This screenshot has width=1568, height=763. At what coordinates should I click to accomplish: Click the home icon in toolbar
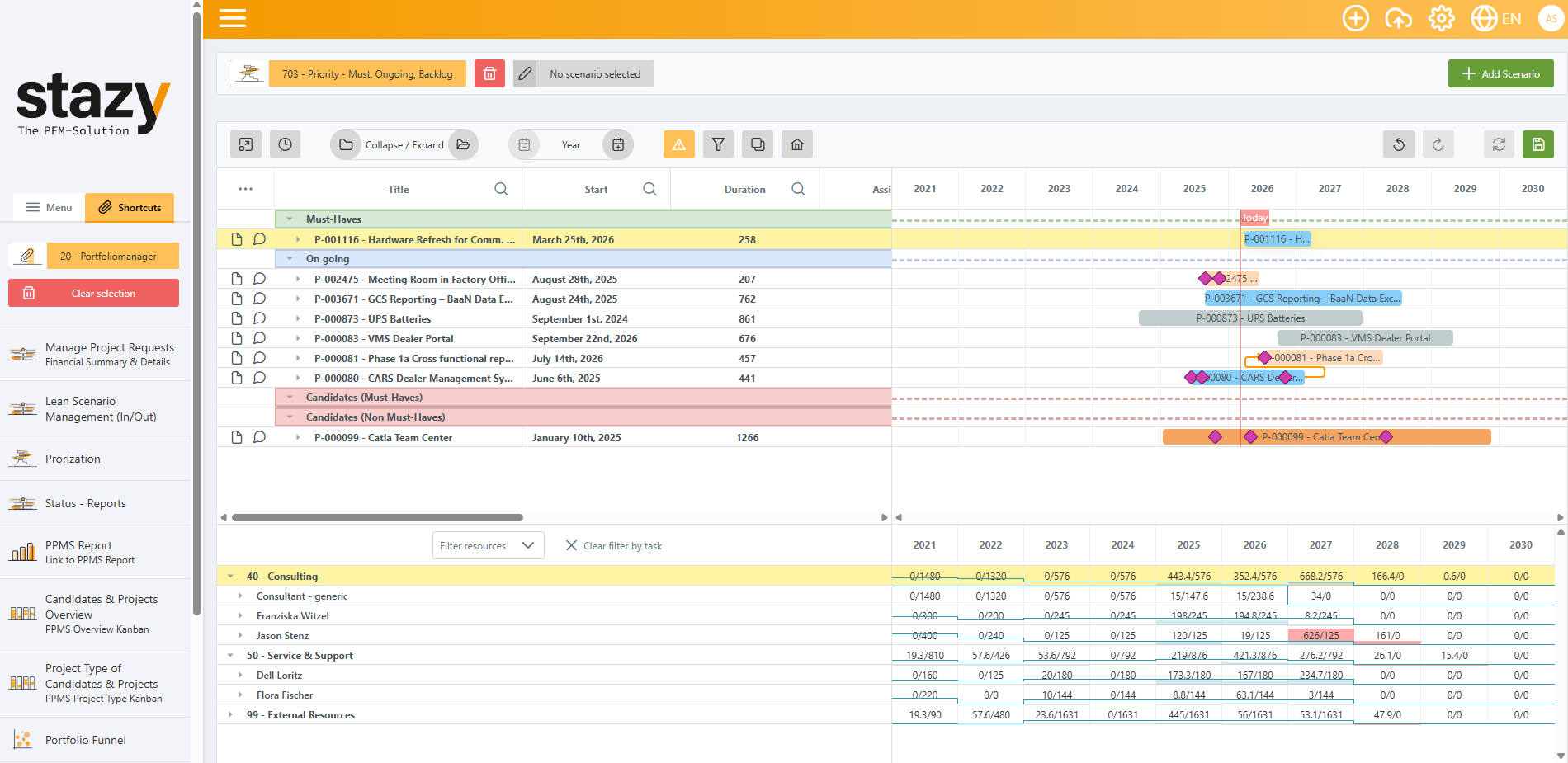(797, 144)
